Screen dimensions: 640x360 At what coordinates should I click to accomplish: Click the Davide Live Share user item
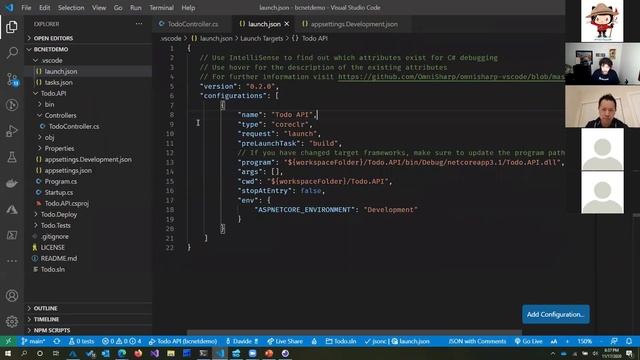242,341
